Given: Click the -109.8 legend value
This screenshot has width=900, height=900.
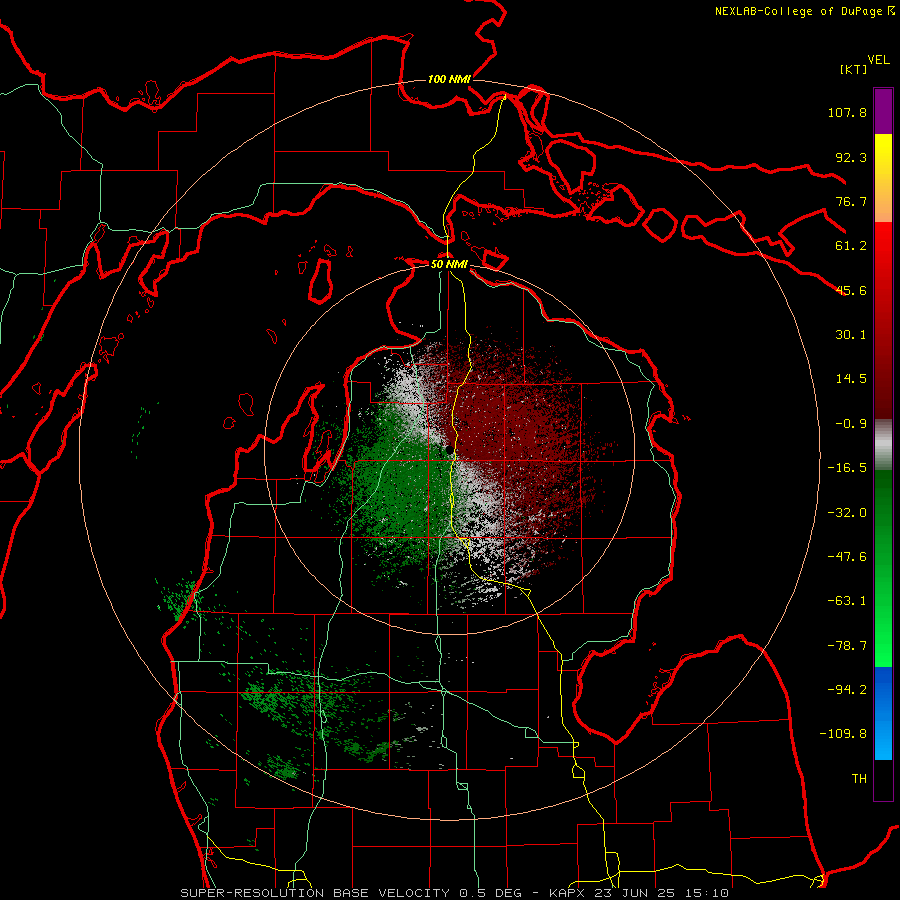Looking at the screenshot, I should pyautogui.click(x=843, y=734).
